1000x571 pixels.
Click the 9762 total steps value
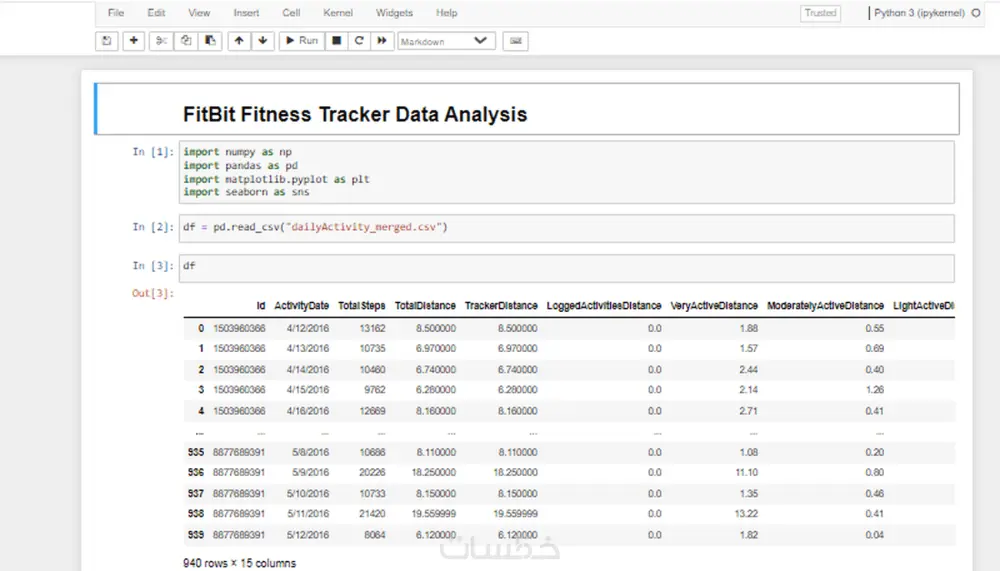[x=375, y=390]
